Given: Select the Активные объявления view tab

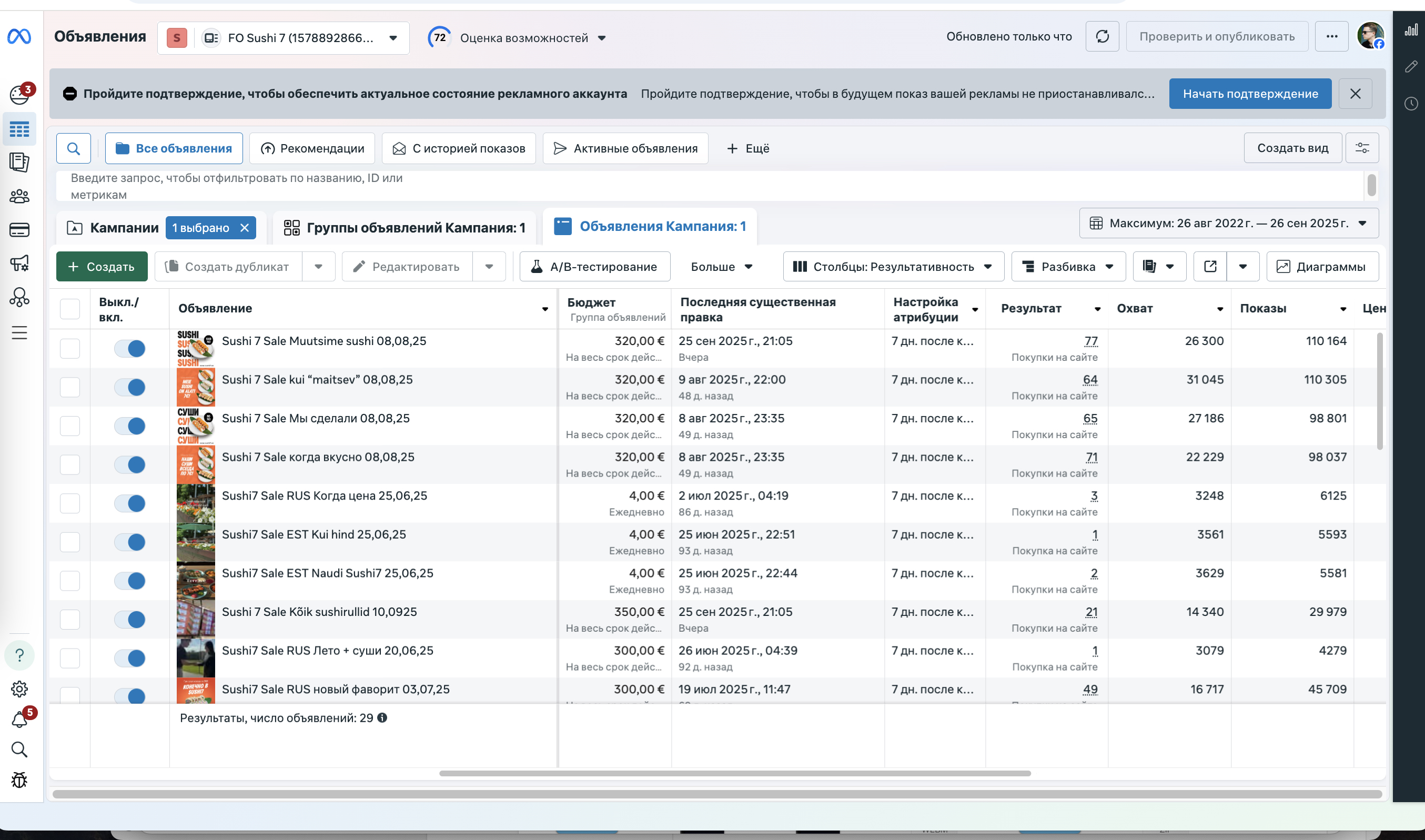Looking at the screenshot, I should pyautogui.click(x=625, y=148).
